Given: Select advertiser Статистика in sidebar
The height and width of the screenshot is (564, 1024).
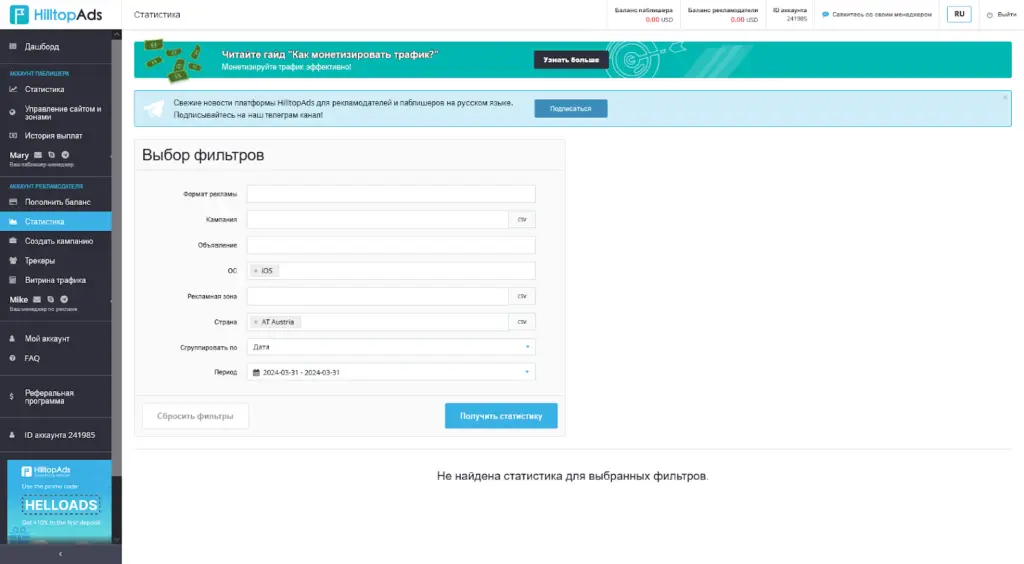Looking at the screenshot, I should click(56, 221).
